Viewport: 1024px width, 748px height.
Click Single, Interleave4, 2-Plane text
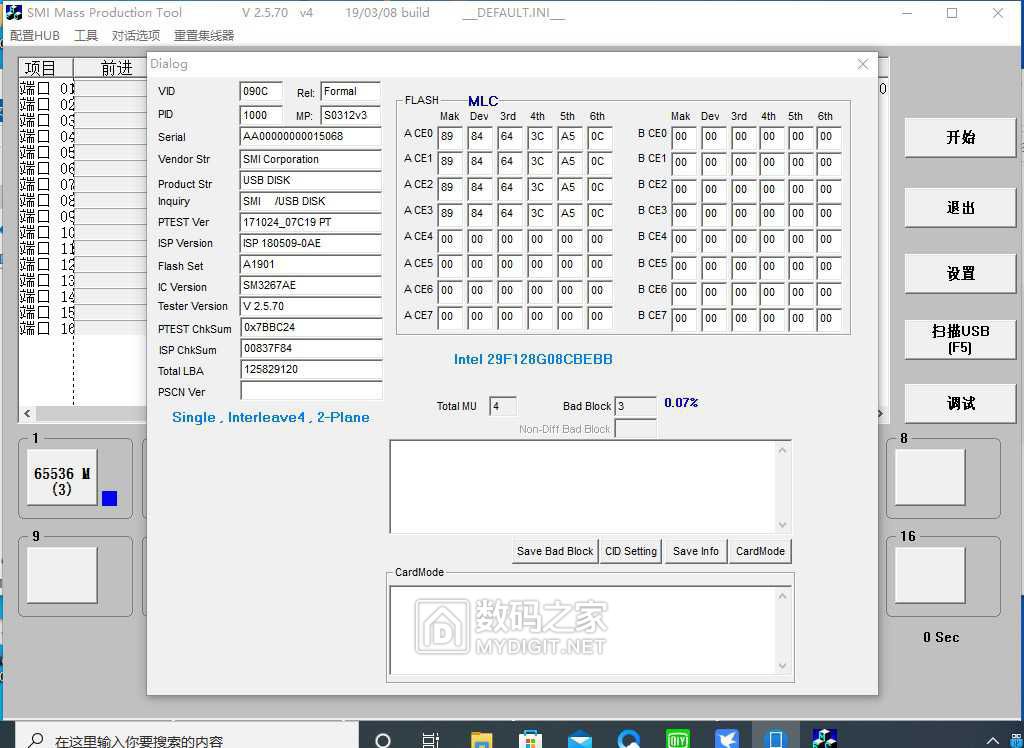pyautogui.click(x=270, y=417)
